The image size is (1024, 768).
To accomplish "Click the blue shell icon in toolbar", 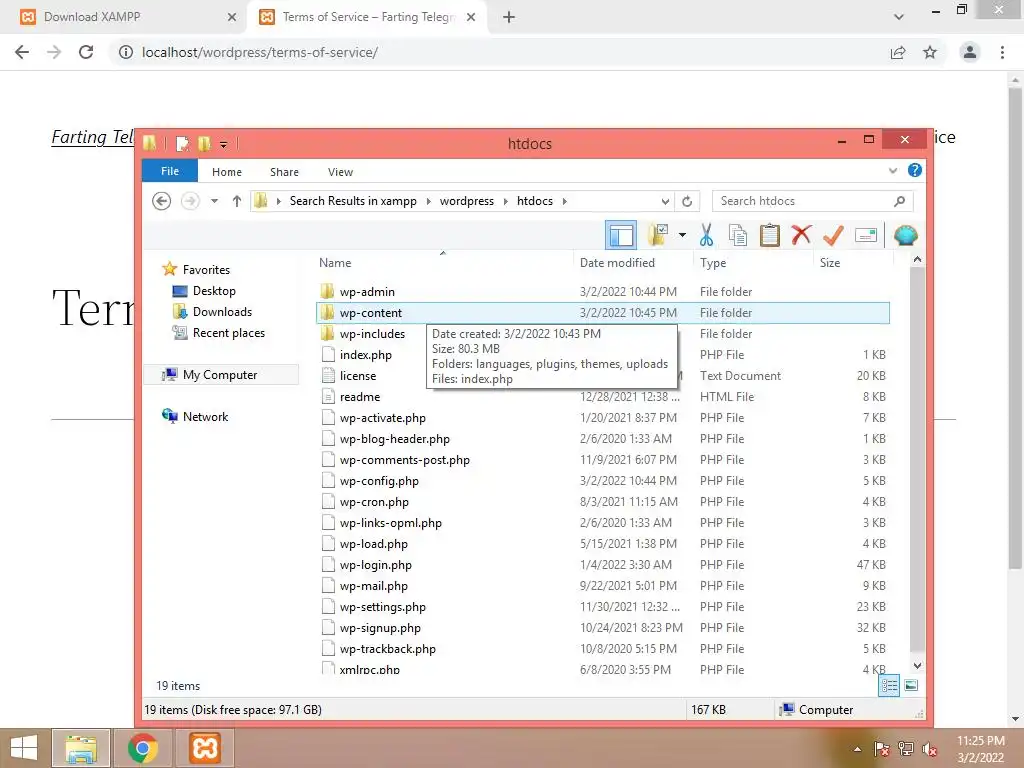I will pos(906,235).
